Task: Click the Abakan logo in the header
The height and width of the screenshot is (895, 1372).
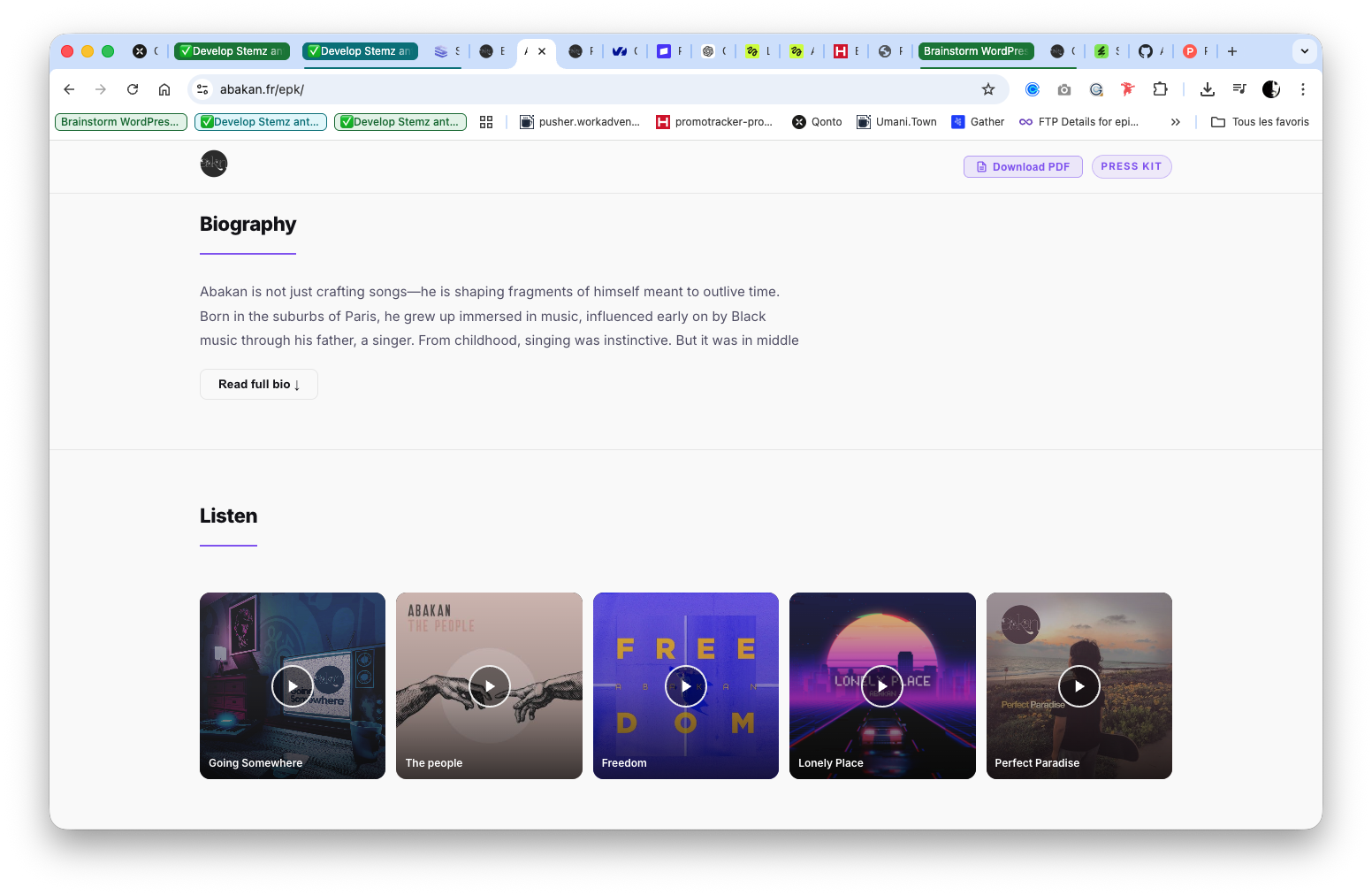Action: 214,164
